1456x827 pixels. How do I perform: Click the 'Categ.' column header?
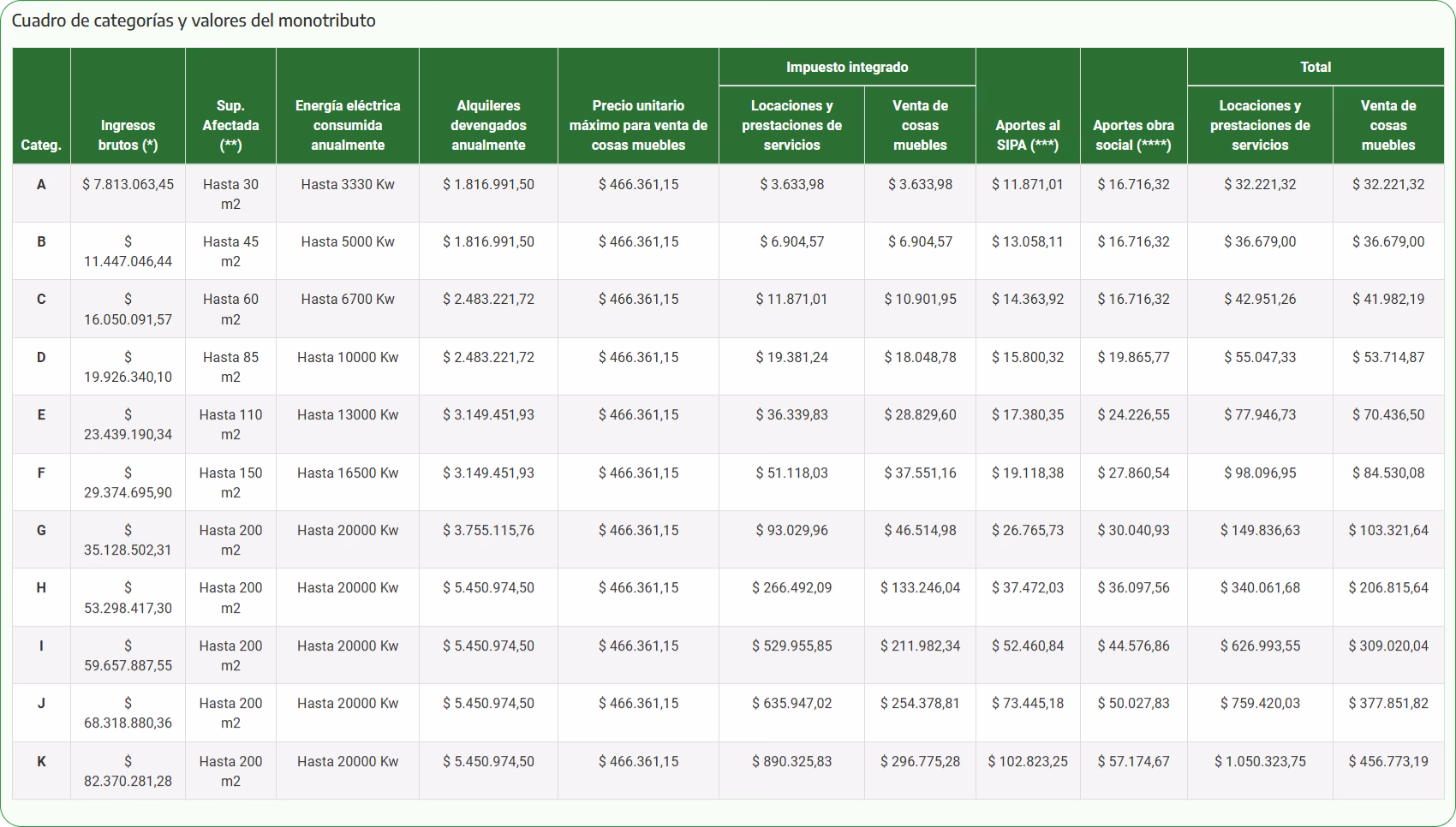click(x=41, y=145)
